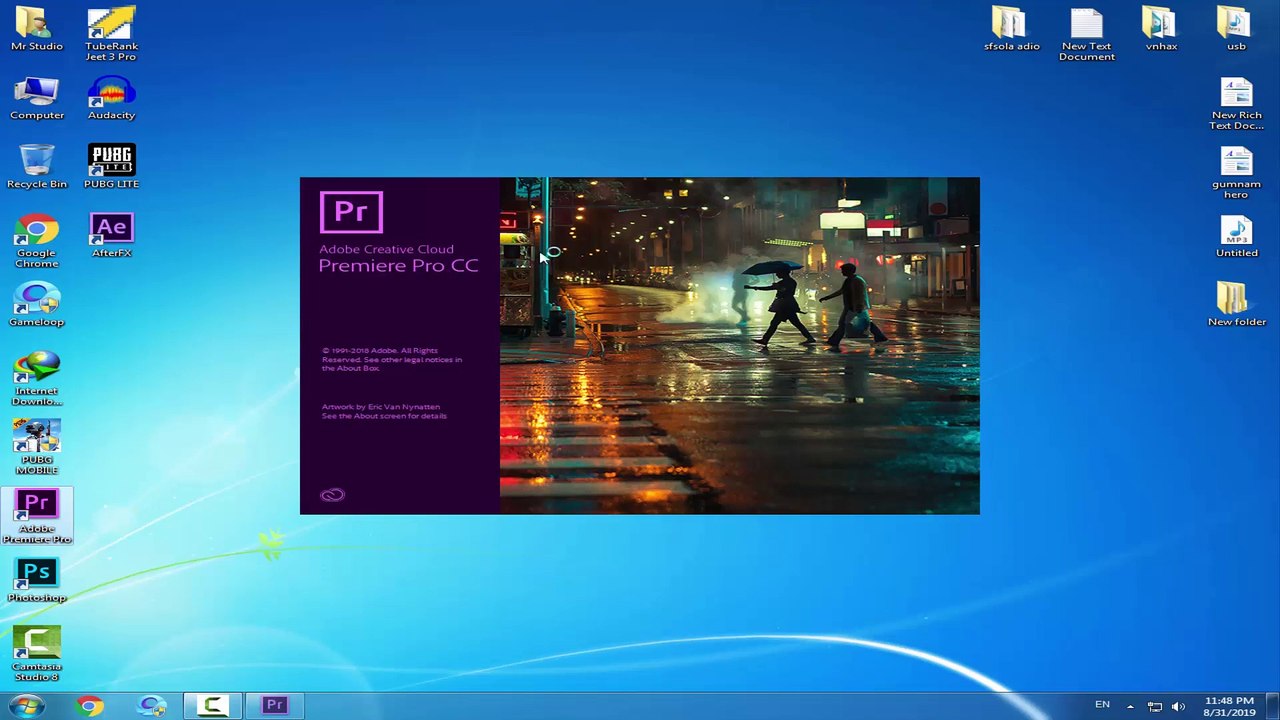The height and width of the screenshot is (720, 1280).
Task: Open the network tray icon
Action: [x=1154, y=706]
